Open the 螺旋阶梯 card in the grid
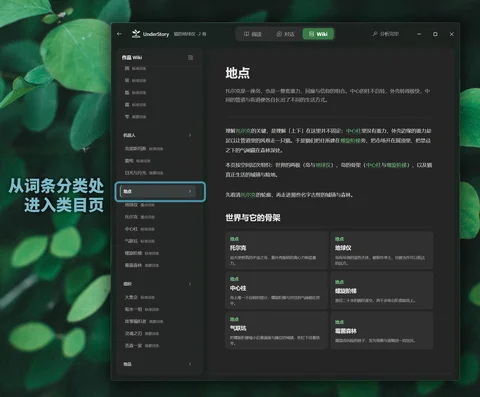This screenshot has width=480, height=397. pyautogui.click(x=382, y=290)
